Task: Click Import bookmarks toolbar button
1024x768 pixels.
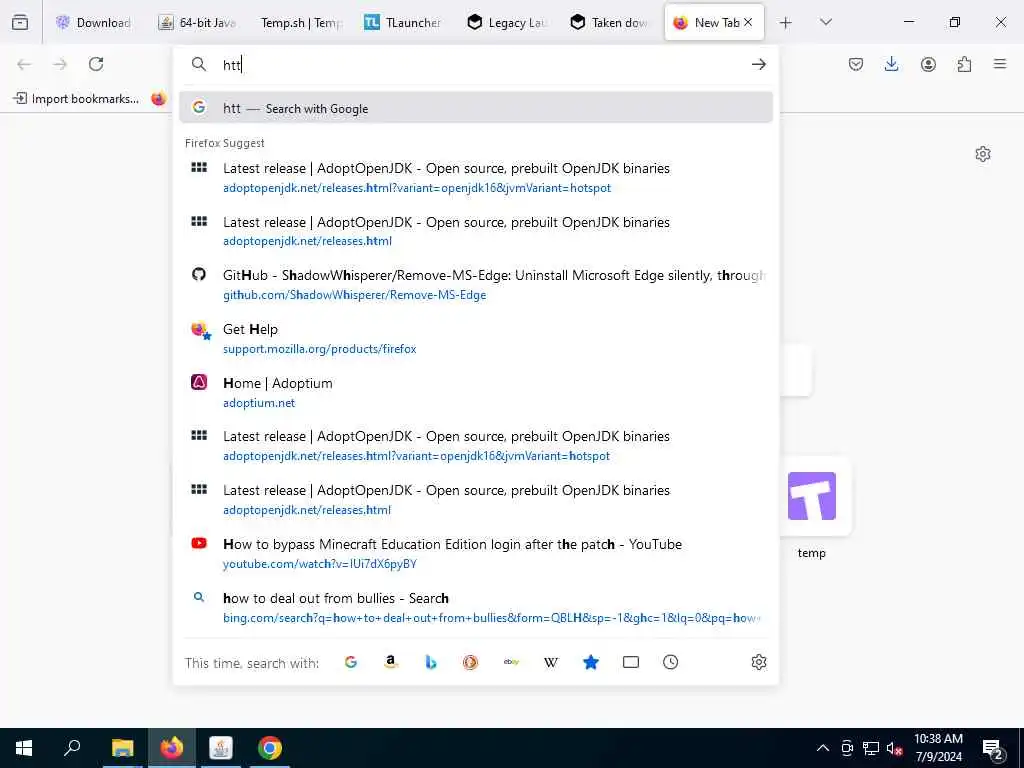Action: pyautogui.click(x=76, y=99)
